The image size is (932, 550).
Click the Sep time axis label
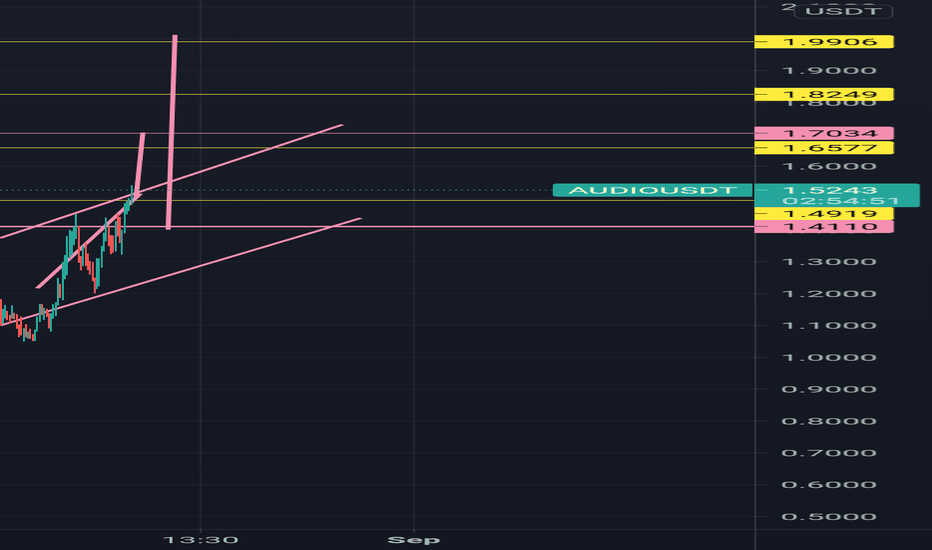414,540
